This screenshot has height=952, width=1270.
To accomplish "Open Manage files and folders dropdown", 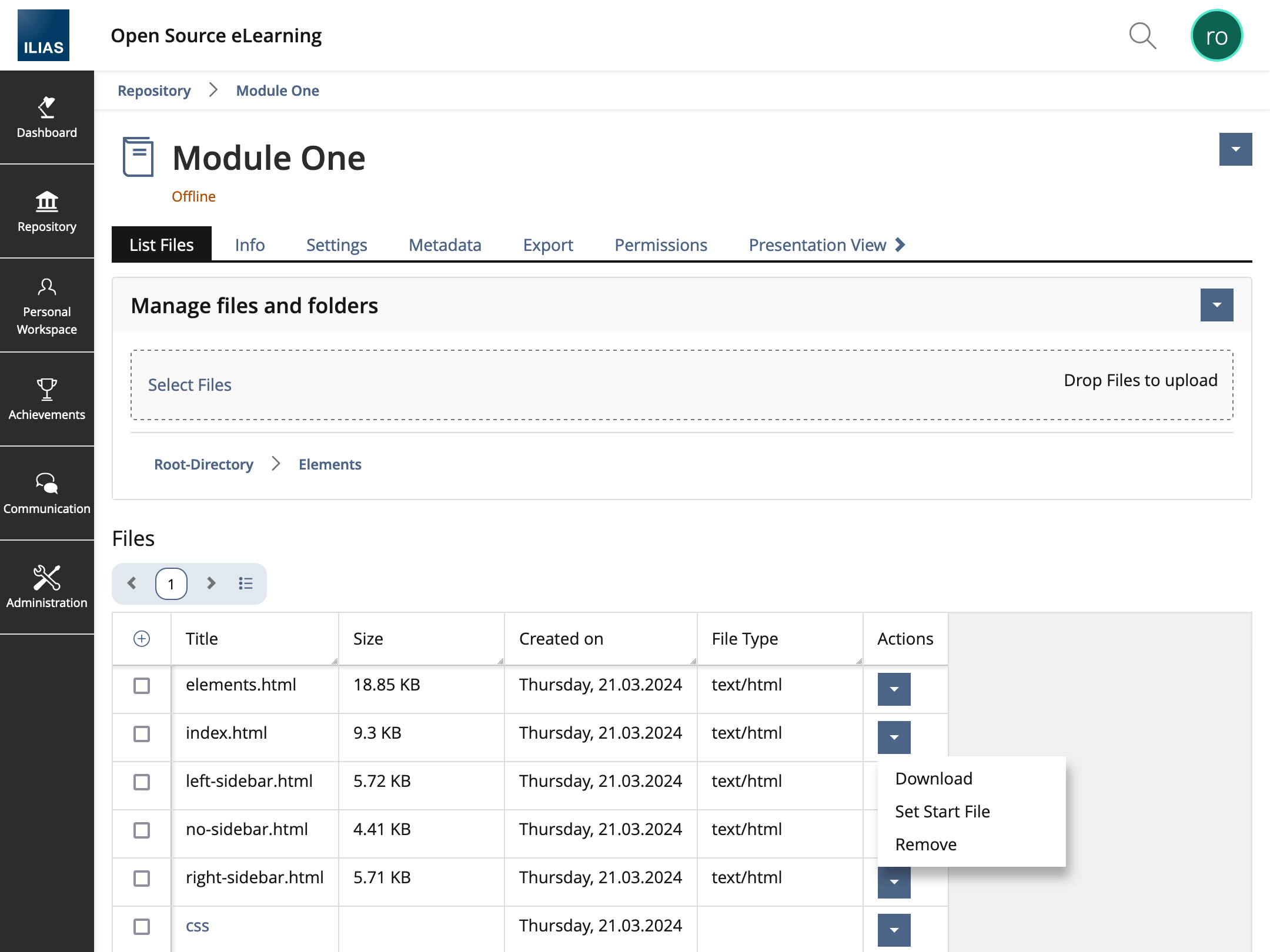I will tap(1216, 305).
